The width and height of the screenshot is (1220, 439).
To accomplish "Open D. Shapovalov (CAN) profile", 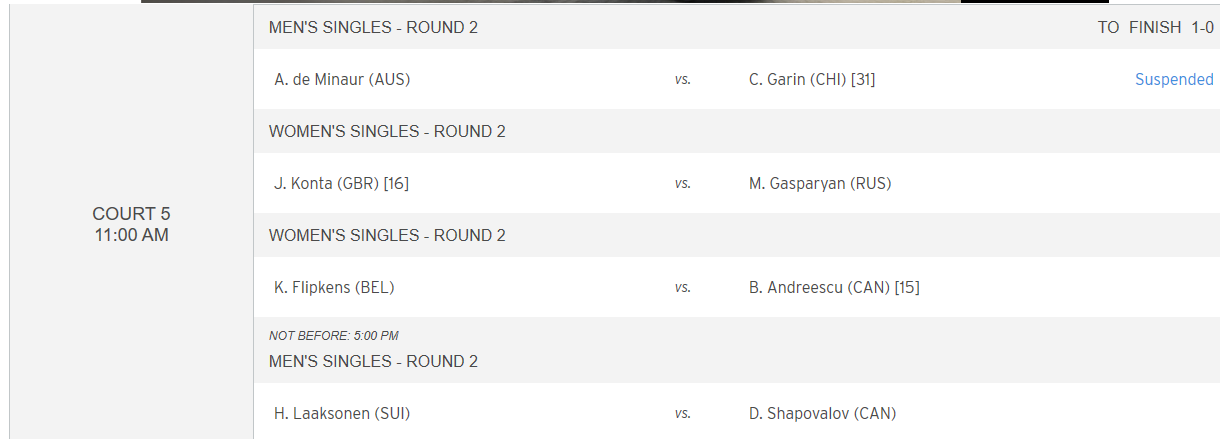I will click(822, 414).
